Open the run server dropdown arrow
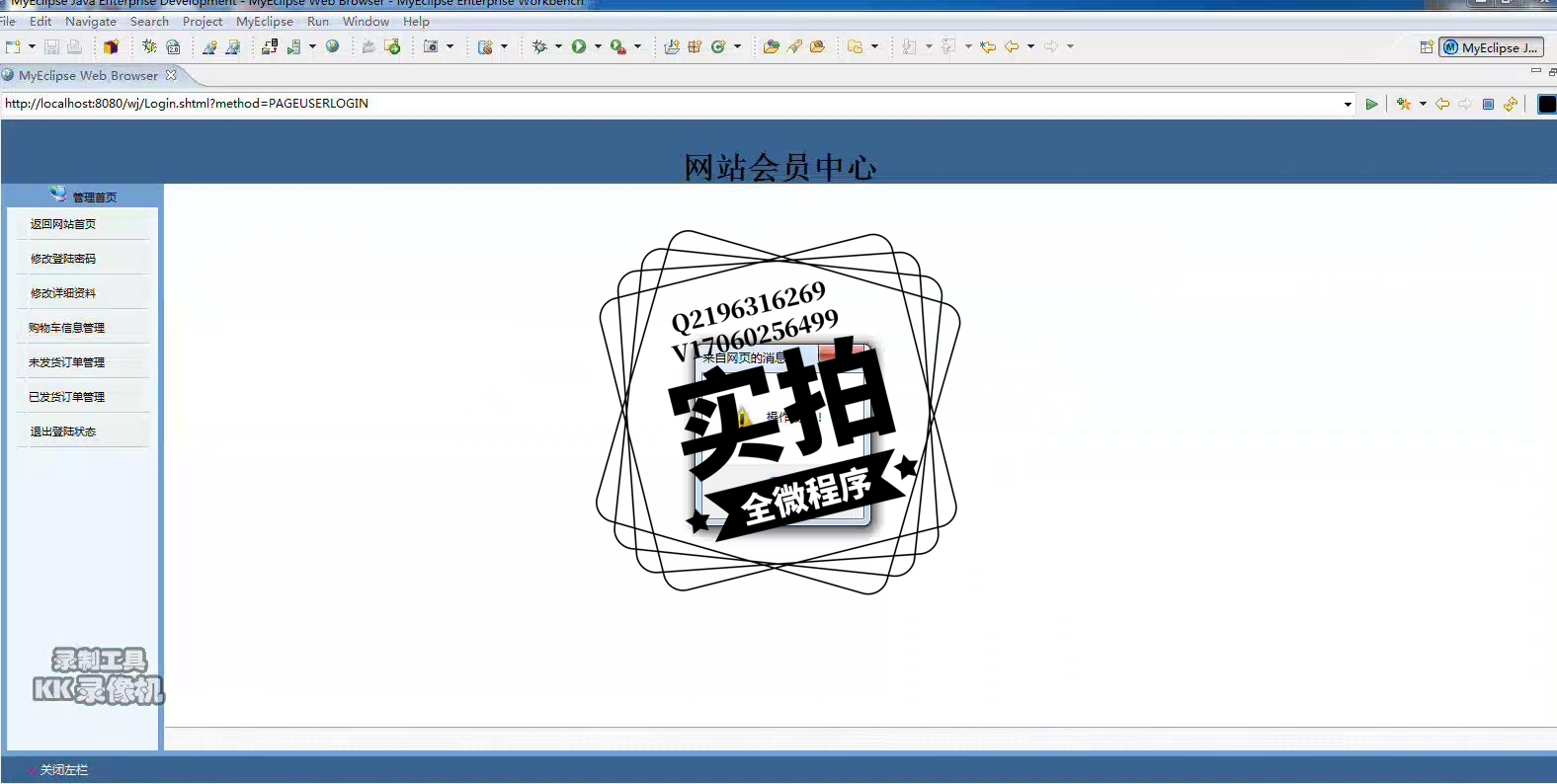 click(312, 46)
